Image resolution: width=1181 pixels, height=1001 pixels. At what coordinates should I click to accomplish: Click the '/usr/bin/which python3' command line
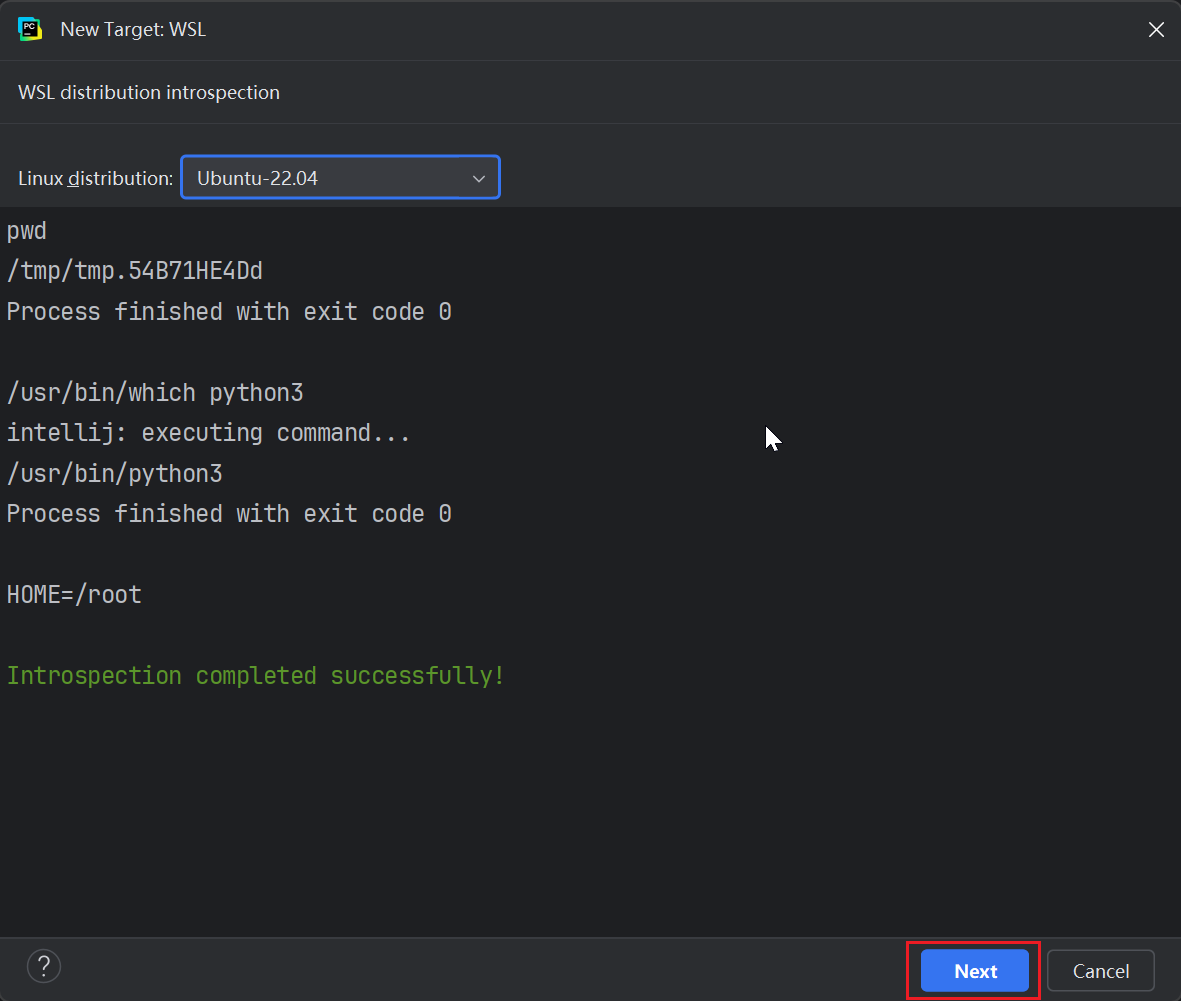tap(154, 392)
